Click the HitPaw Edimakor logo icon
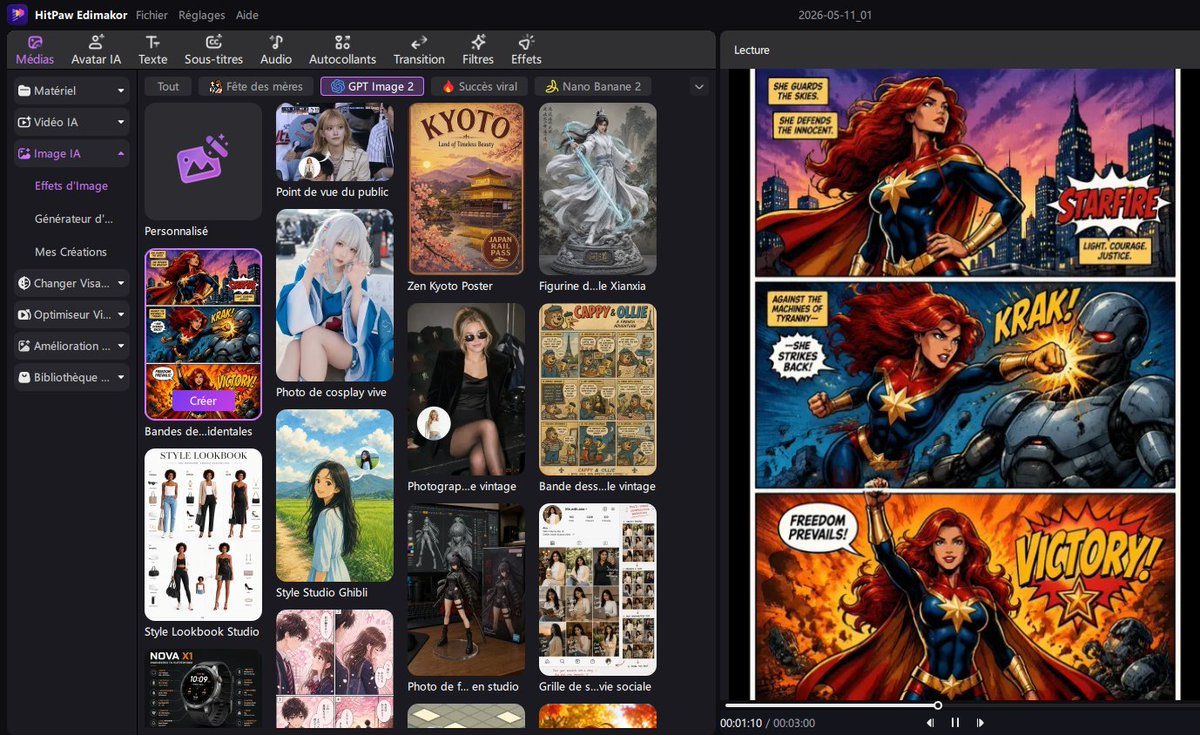 tap(17, 15)
